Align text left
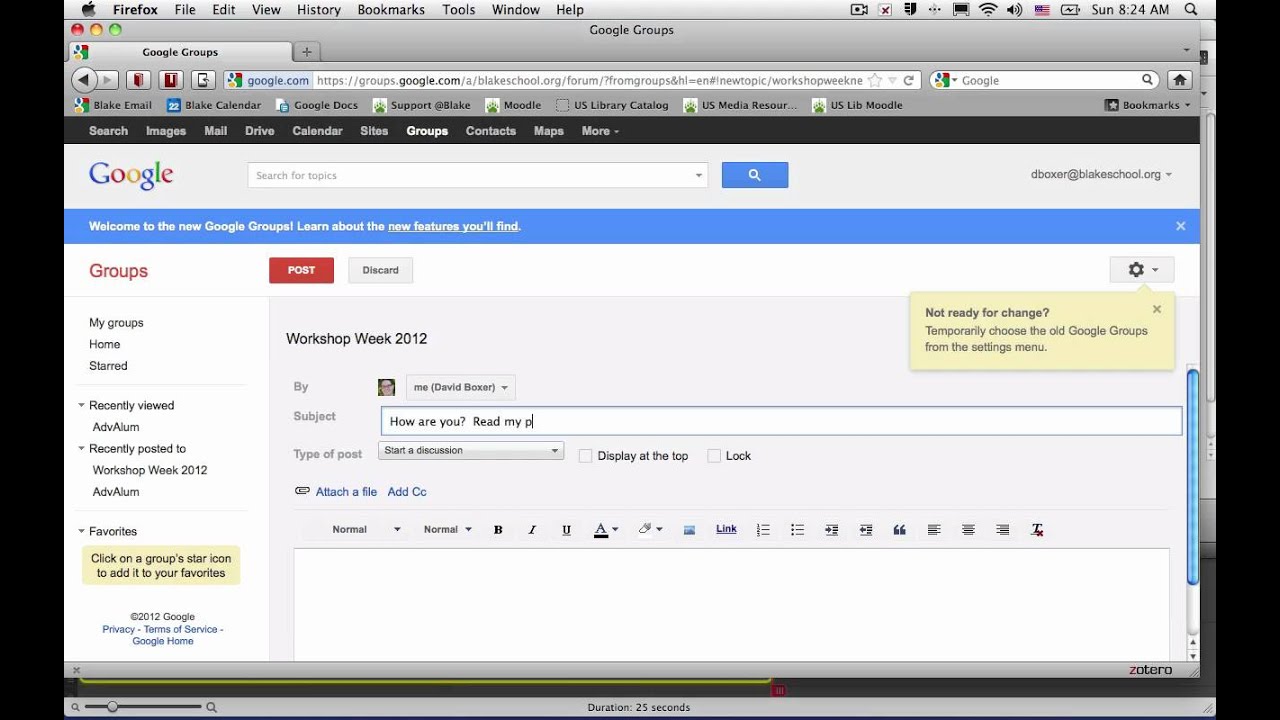 (x=934, y=530)
